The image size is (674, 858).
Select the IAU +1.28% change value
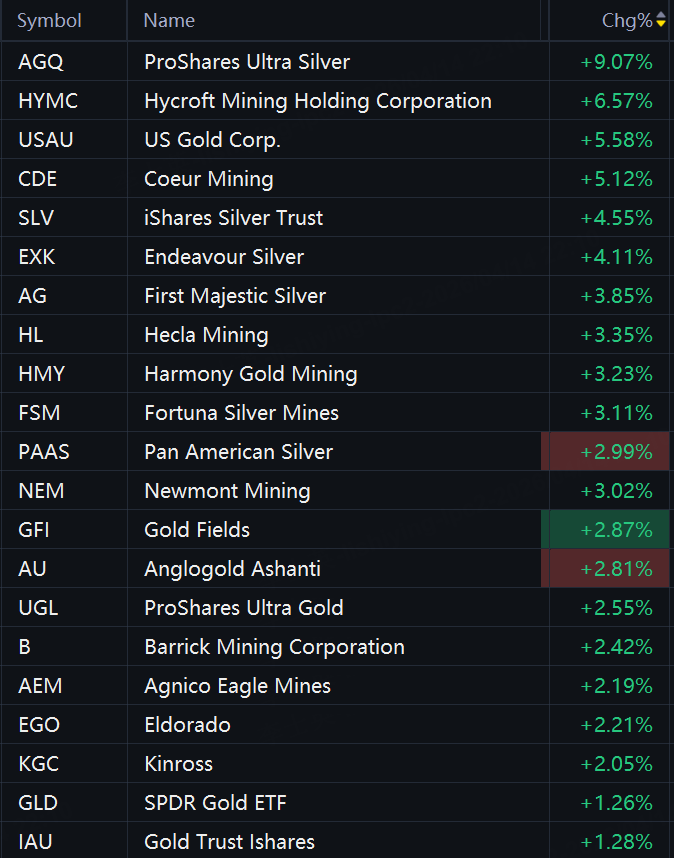point(616,842)
